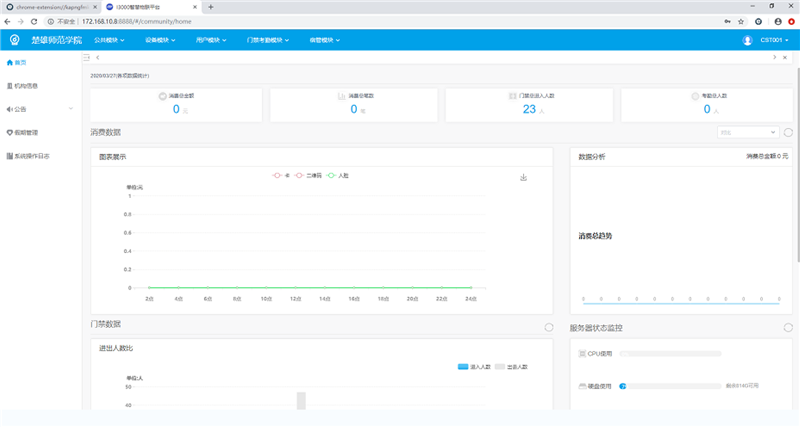The image size is (800, 427).
Task: Shift the page tabs left with the arrow
Action: (97, 57)
